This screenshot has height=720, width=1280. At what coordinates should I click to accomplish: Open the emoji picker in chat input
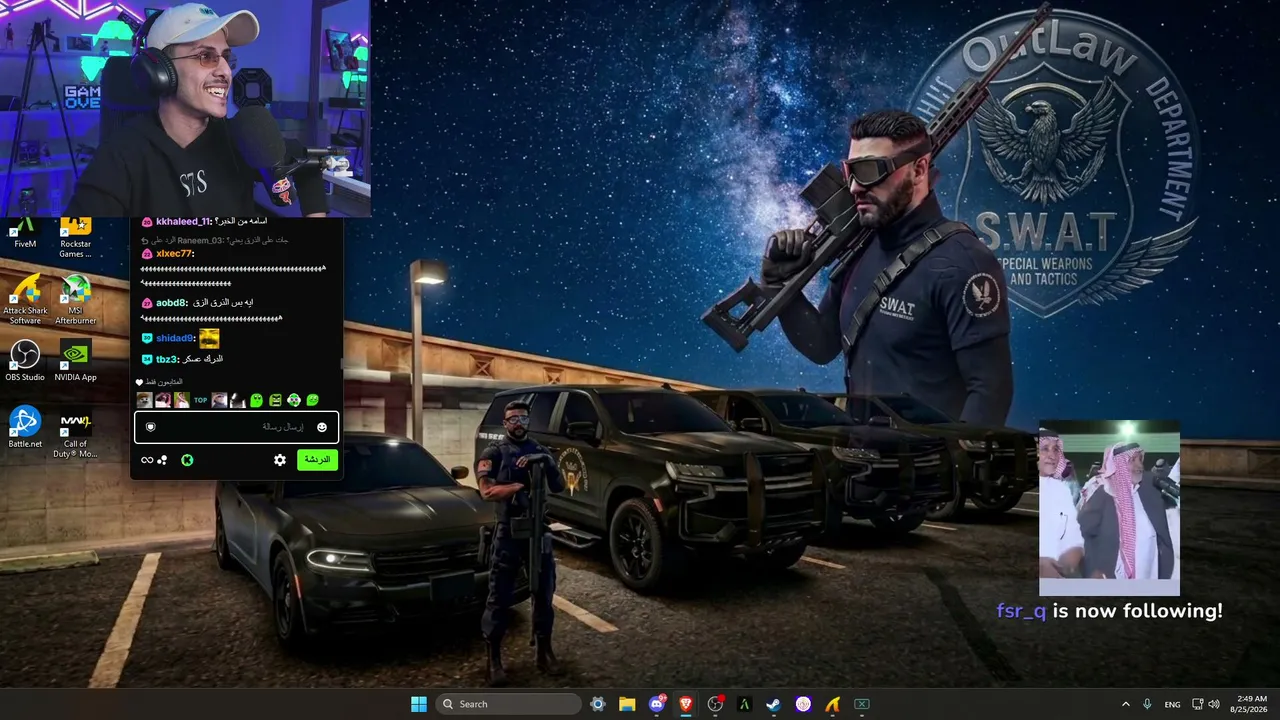(322, 427)
